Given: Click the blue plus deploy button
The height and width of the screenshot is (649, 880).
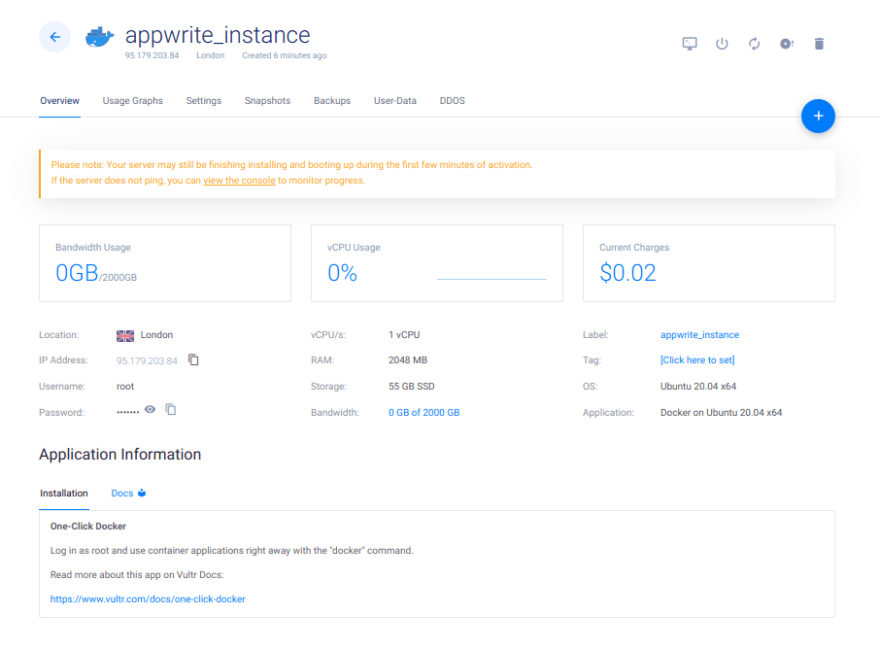Looking at the screenshot, I should [818, 116].
